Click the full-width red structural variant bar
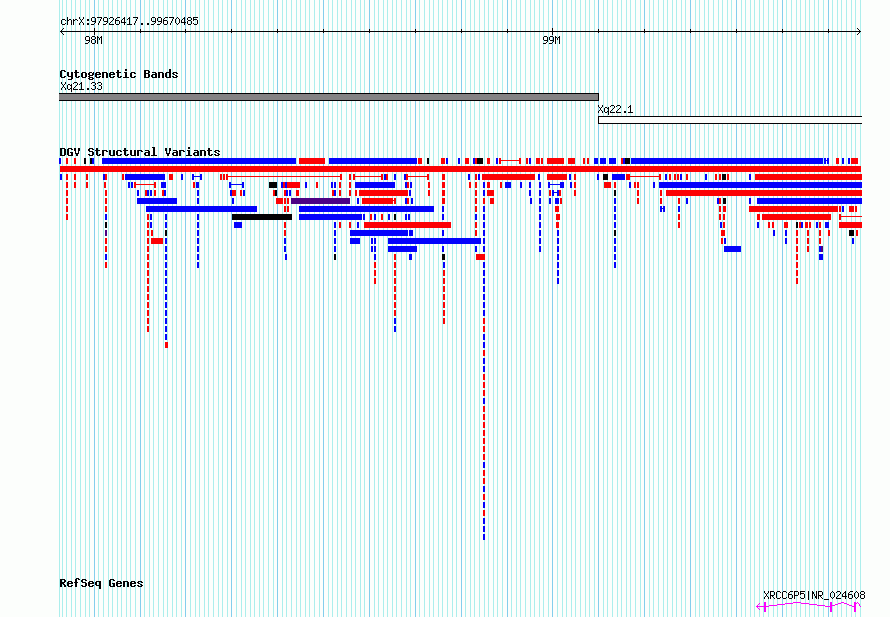 (460, 169)
